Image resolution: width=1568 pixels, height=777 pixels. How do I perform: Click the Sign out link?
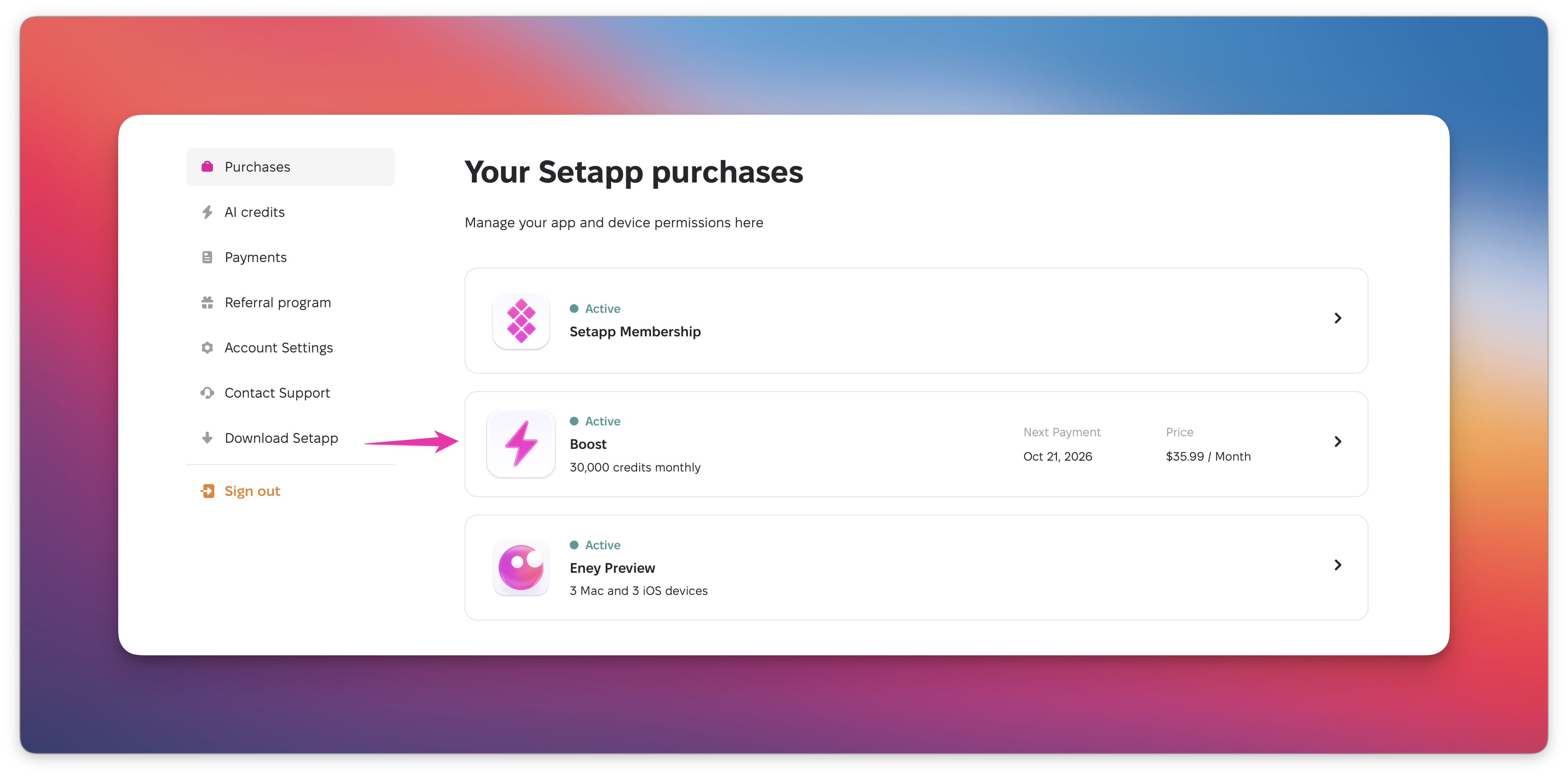click(x=252, y=491)
